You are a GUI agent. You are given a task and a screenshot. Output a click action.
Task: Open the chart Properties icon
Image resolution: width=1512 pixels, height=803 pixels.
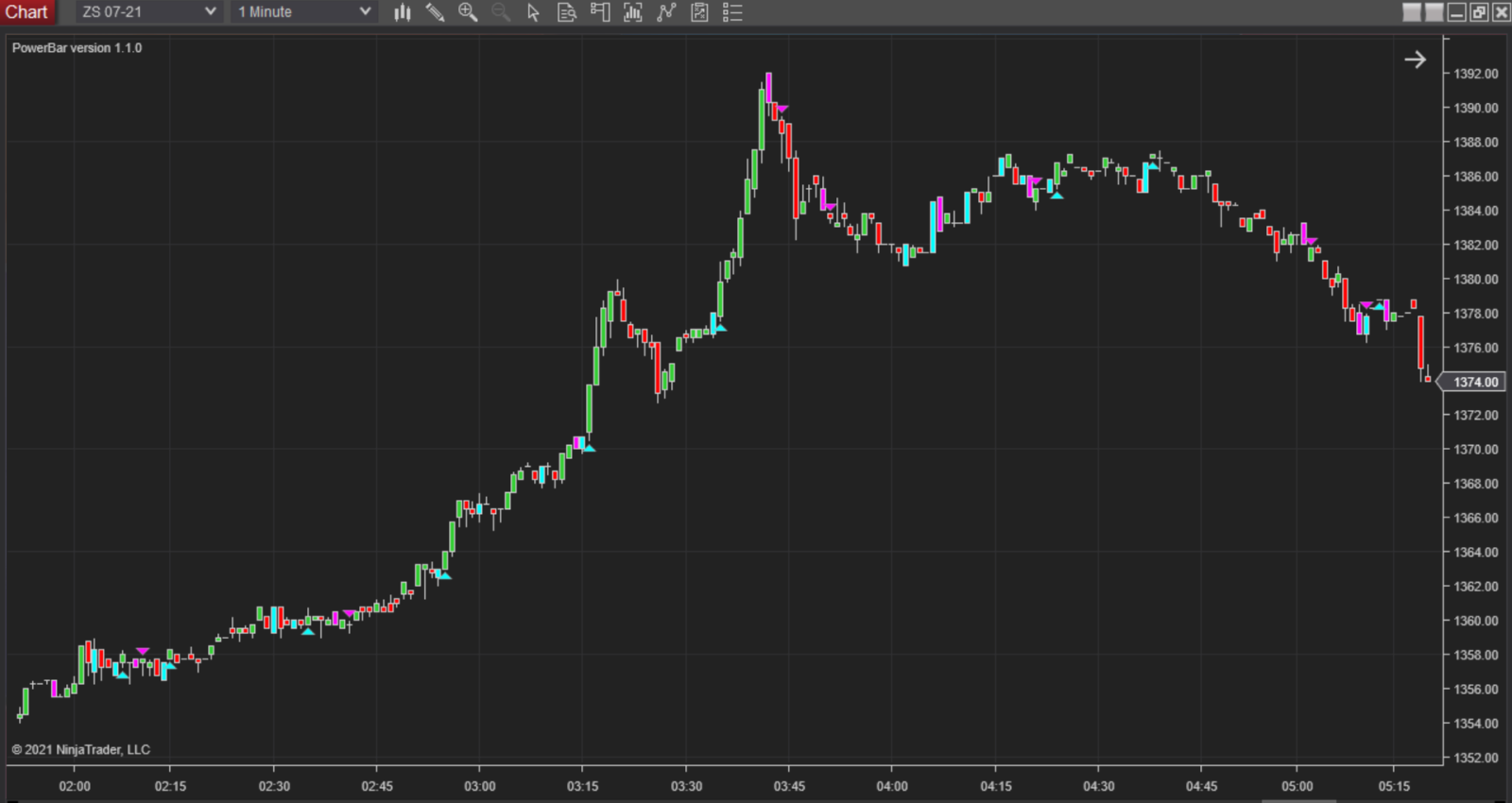(699, 12)
